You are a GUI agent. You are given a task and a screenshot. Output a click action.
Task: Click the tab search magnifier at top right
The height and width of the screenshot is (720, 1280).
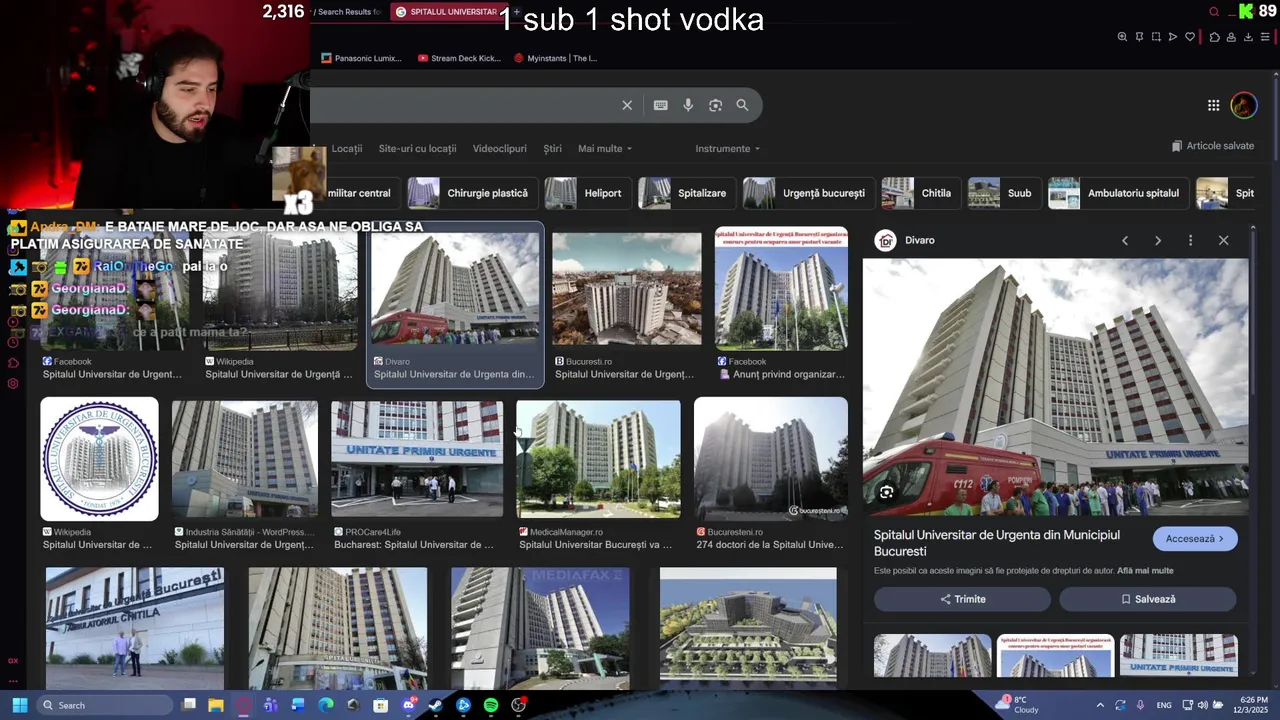1214,12
